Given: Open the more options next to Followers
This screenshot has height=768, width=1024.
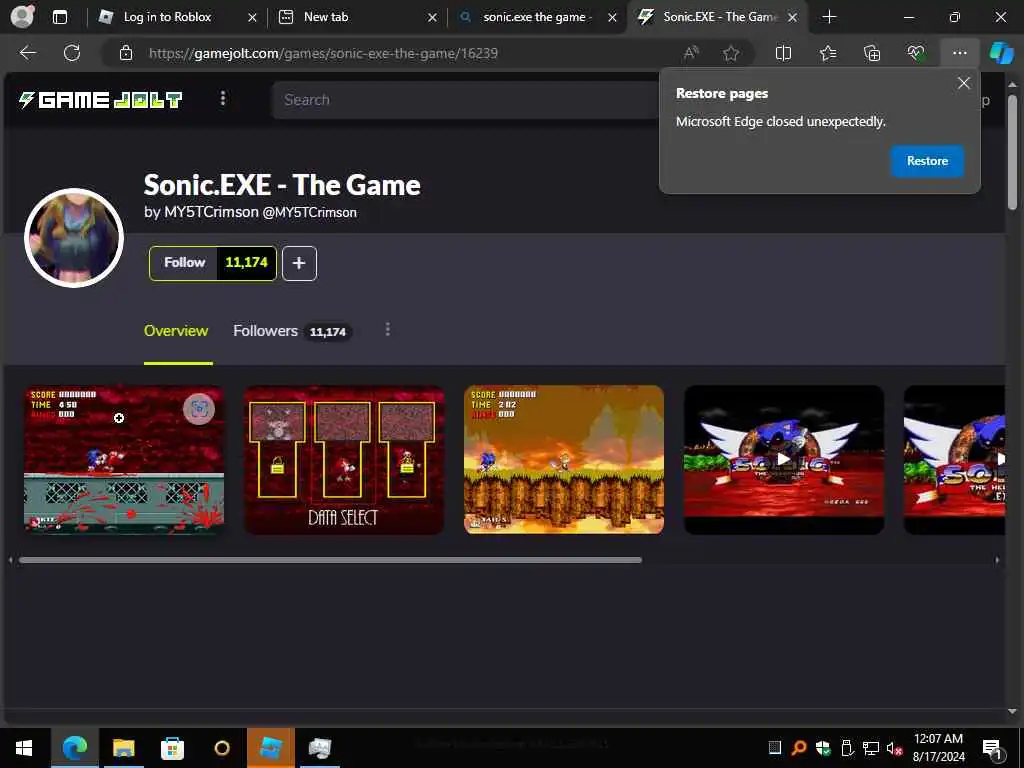Looking at the screenshot, I should point(387,329).
